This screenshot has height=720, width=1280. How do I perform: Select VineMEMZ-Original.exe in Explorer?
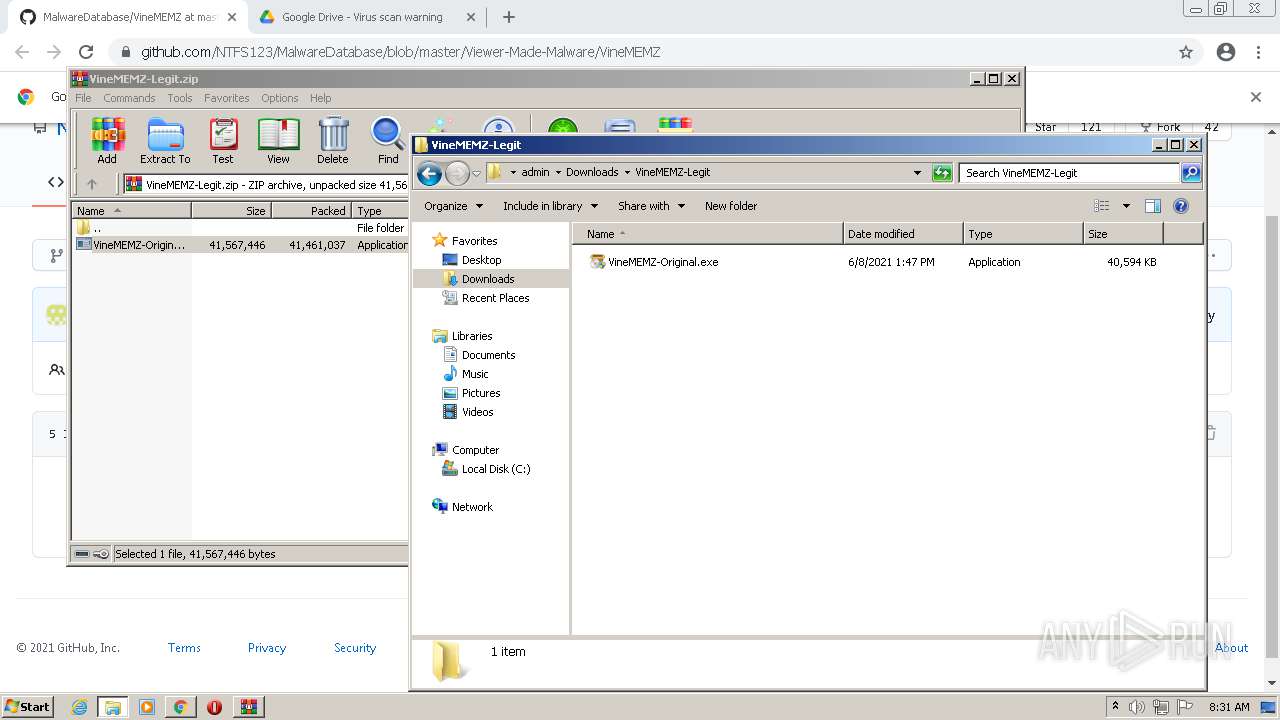click(x=663, y=262)
